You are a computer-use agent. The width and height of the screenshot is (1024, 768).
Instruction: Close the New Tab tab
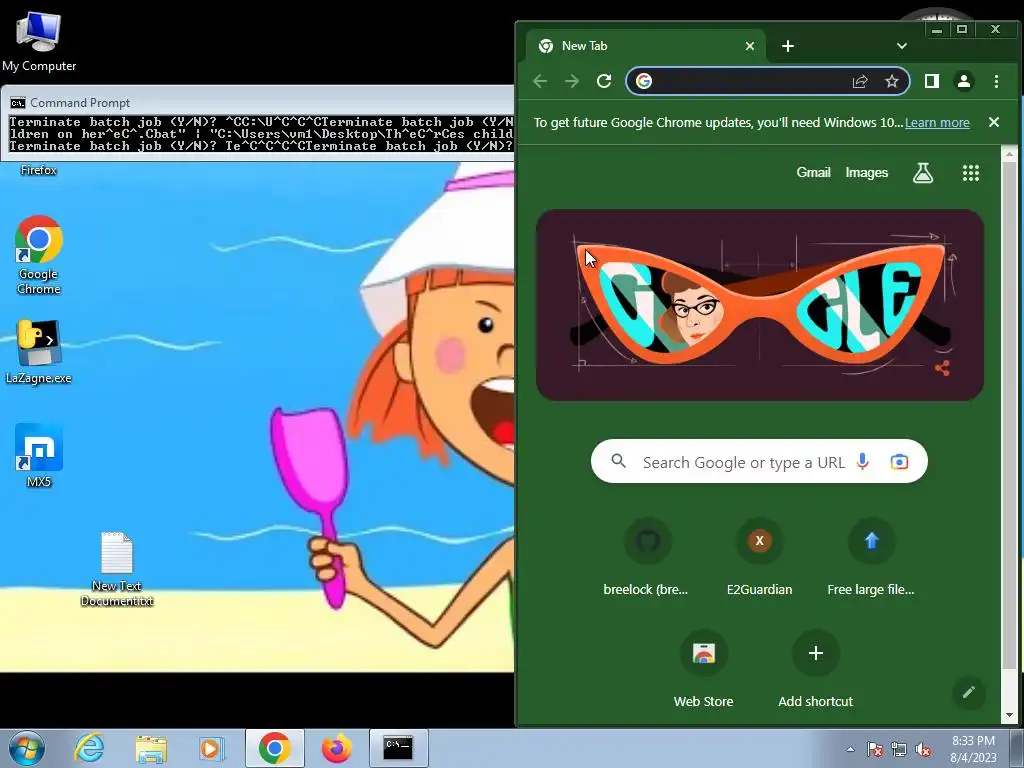pyautogui.click(x=750, y=46)
